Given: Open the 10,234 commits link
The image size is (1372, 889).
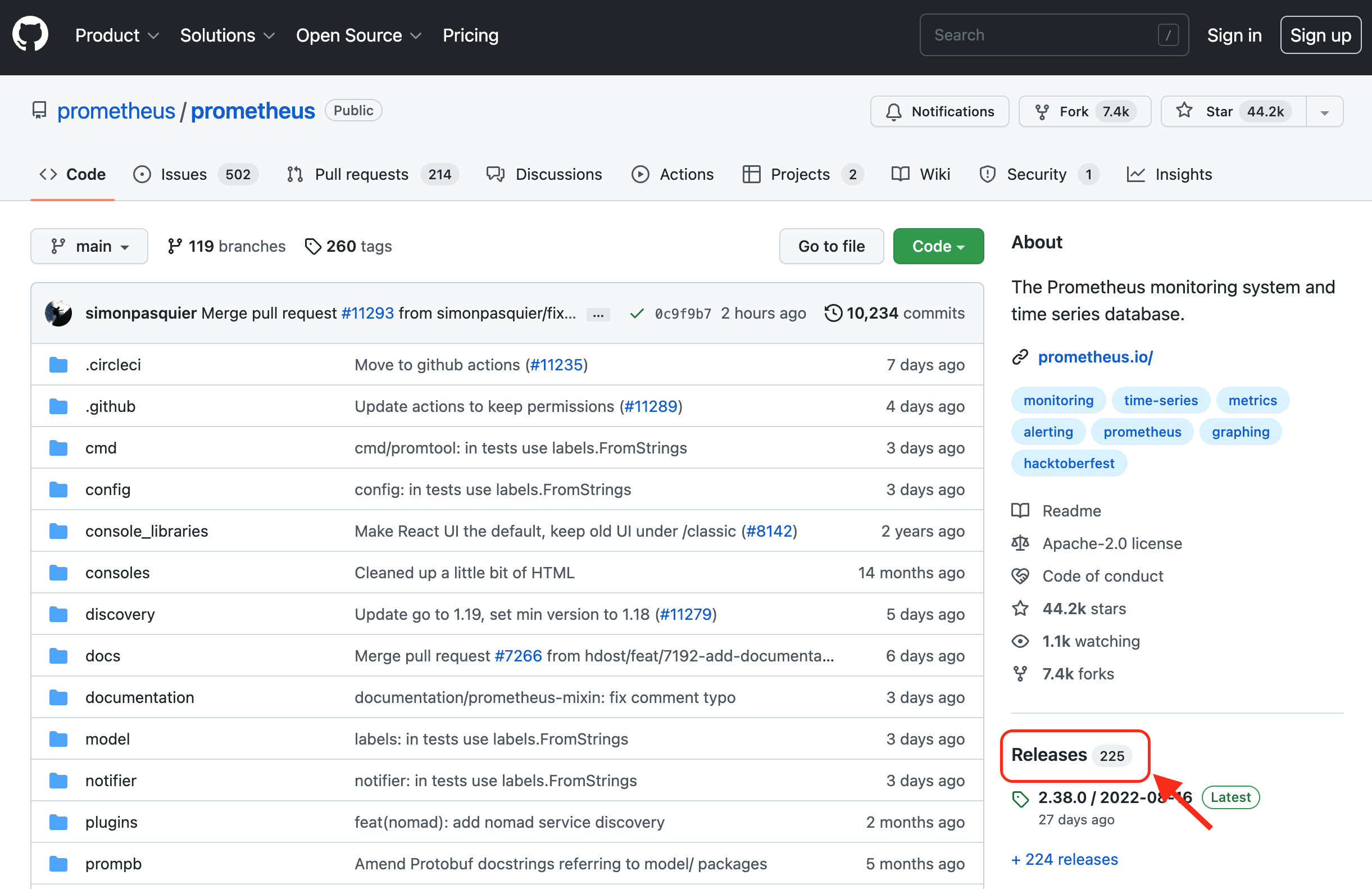Looking at the screenshot, I should [x=894, y=313].
